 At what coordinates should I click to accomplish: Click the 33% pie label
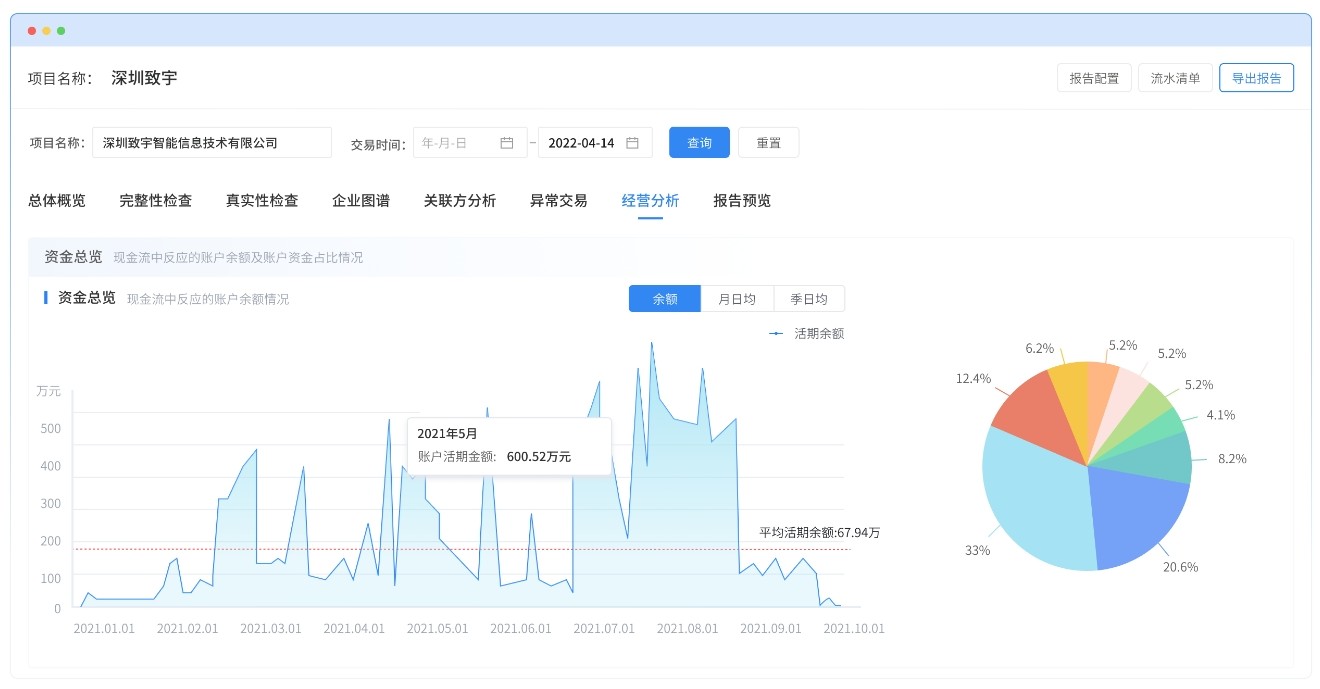pos(977,551)
